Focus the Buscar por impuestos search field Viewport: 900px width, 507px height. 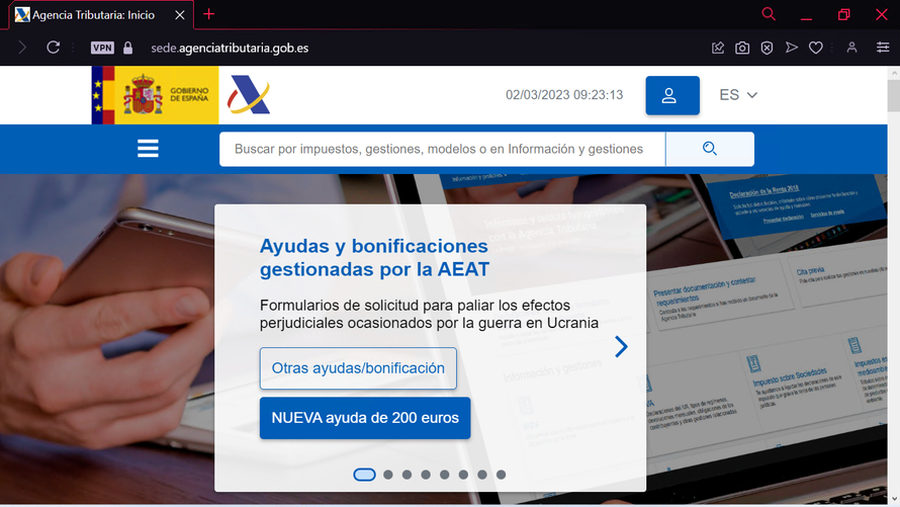tap(440, 149)
